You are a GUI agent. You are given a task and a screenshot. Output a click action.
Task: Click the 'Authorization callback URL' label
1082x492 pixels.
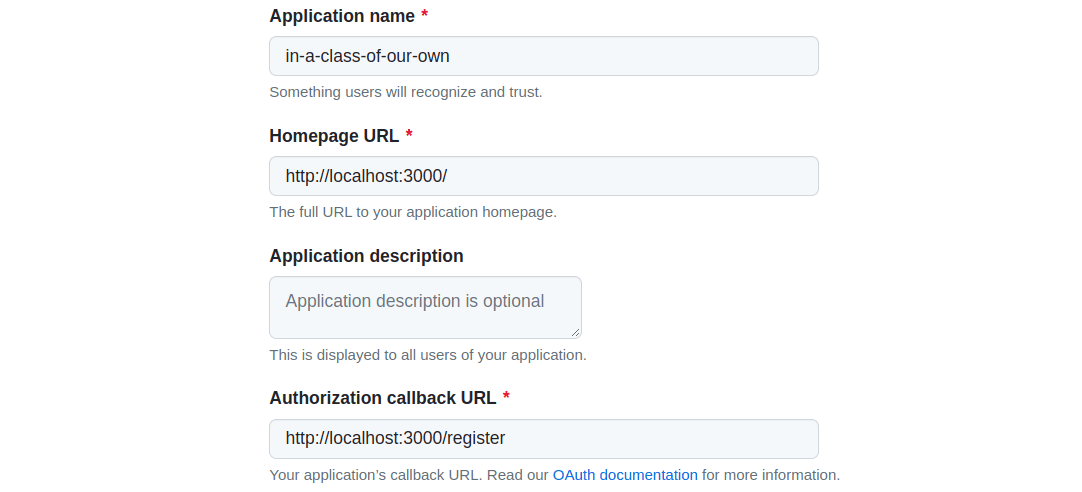383,398
